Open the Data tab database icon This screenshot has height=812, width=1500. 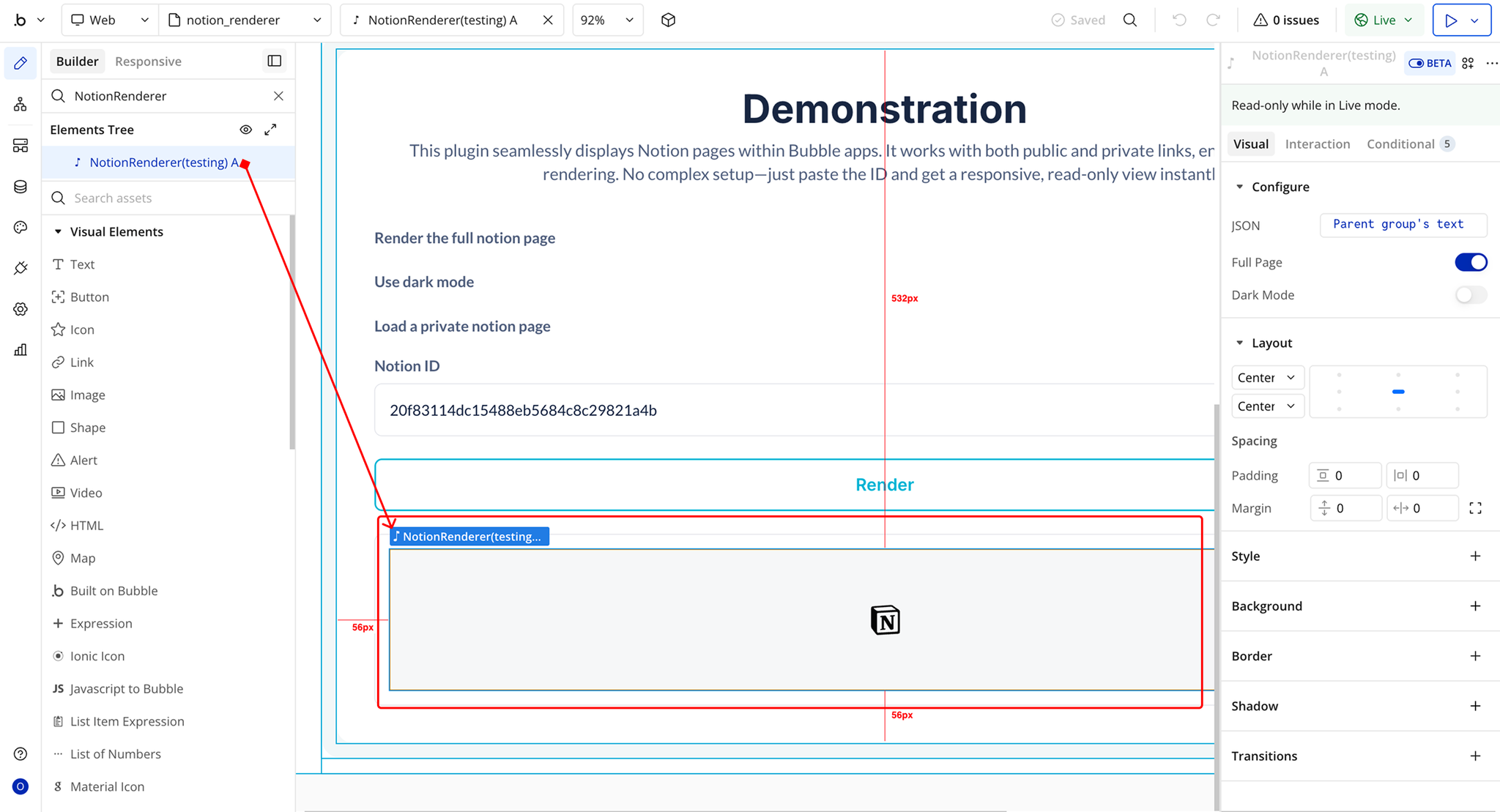pyautogui.click(x=21, y=187)
